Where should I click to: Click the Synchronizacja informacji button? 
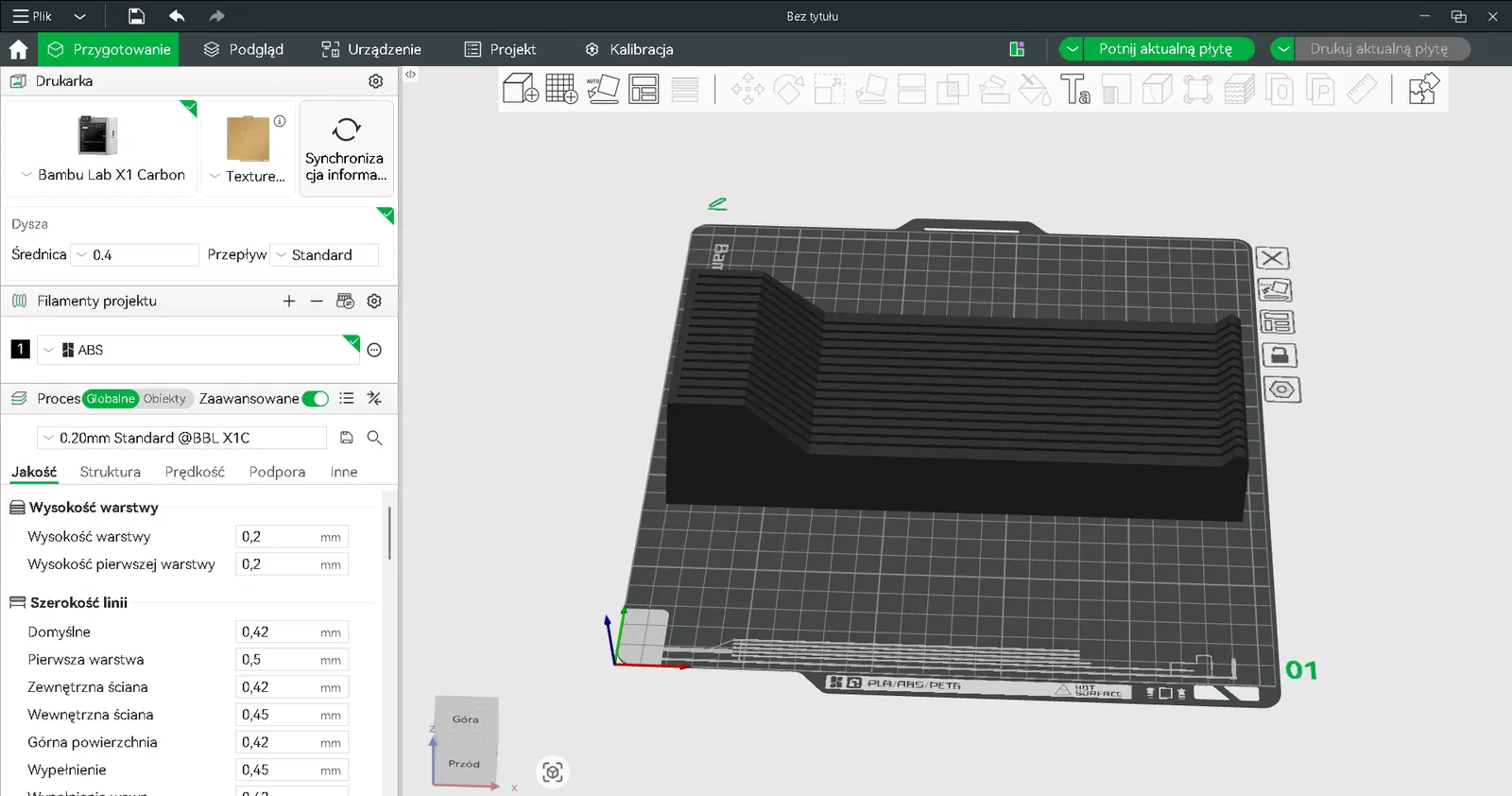pyautogui.click(x=346, y=149)
